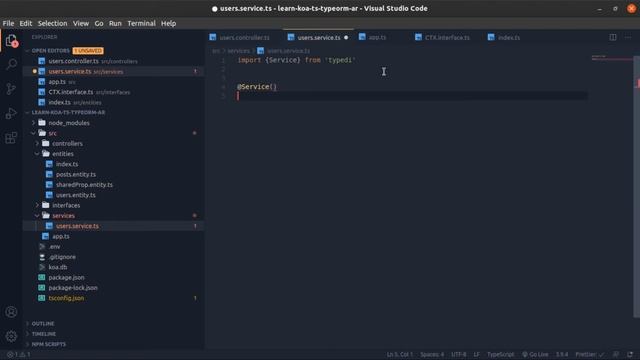
Task: Open the Manage gear icon
Action: tap(11, 336)
